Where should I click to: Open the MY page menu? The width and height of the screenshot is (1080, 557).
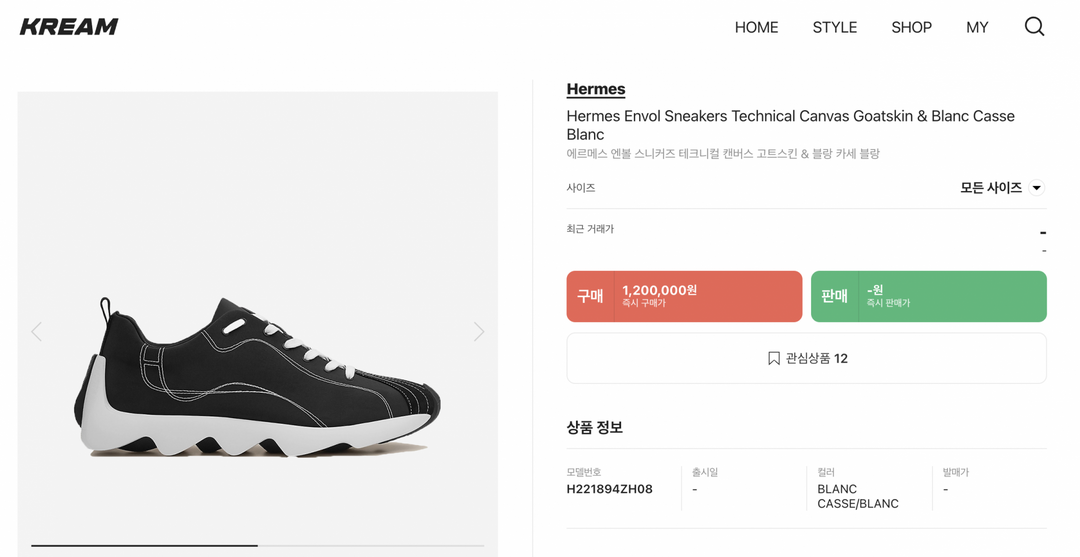pyautogui.click(x=977, y=27)
